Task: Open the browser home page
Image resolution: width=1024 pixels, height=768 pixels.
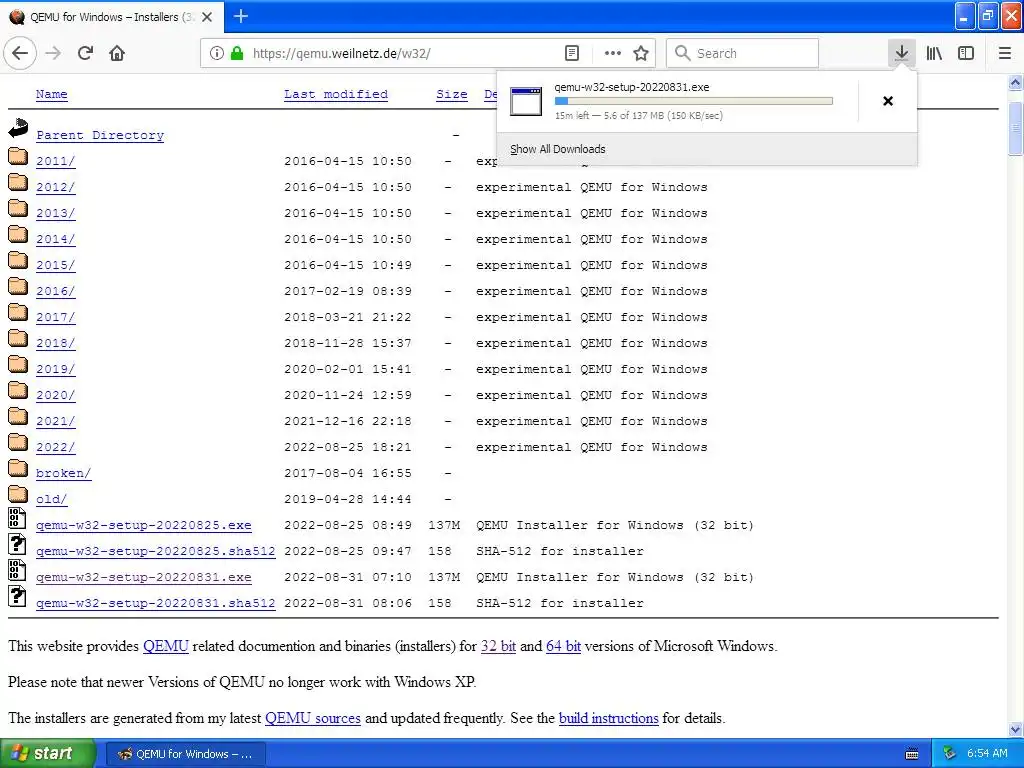Action: click(x=117, y=53)
